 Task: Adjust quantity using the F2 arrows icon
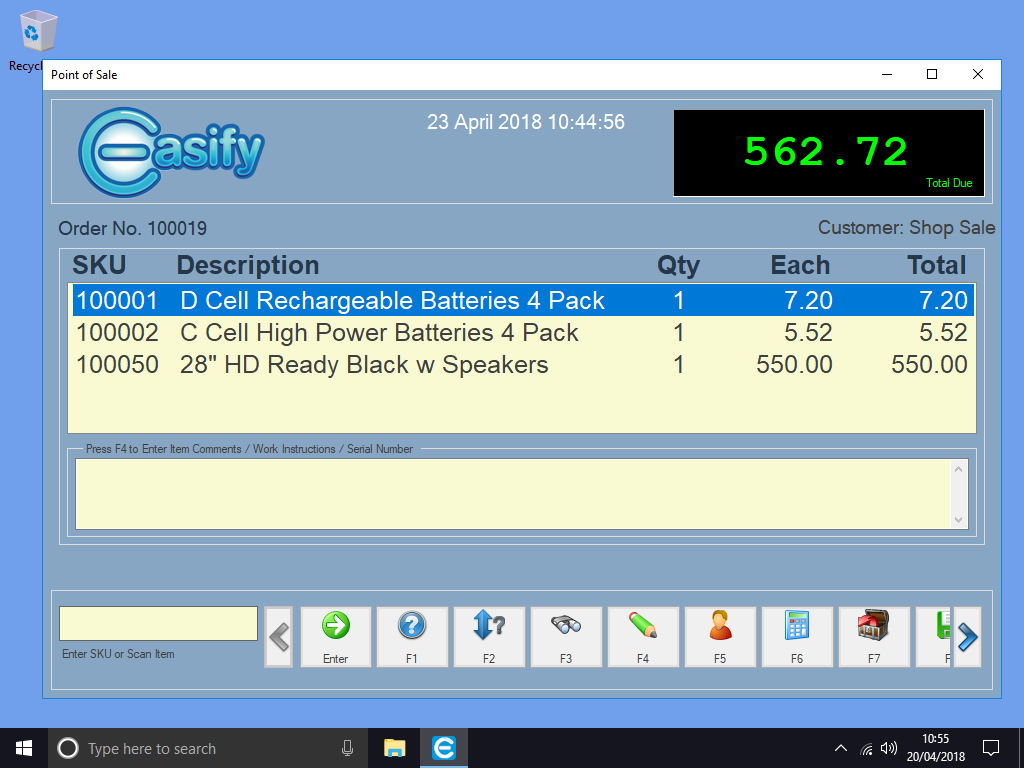pyautogui.click(x=489, y=636)
